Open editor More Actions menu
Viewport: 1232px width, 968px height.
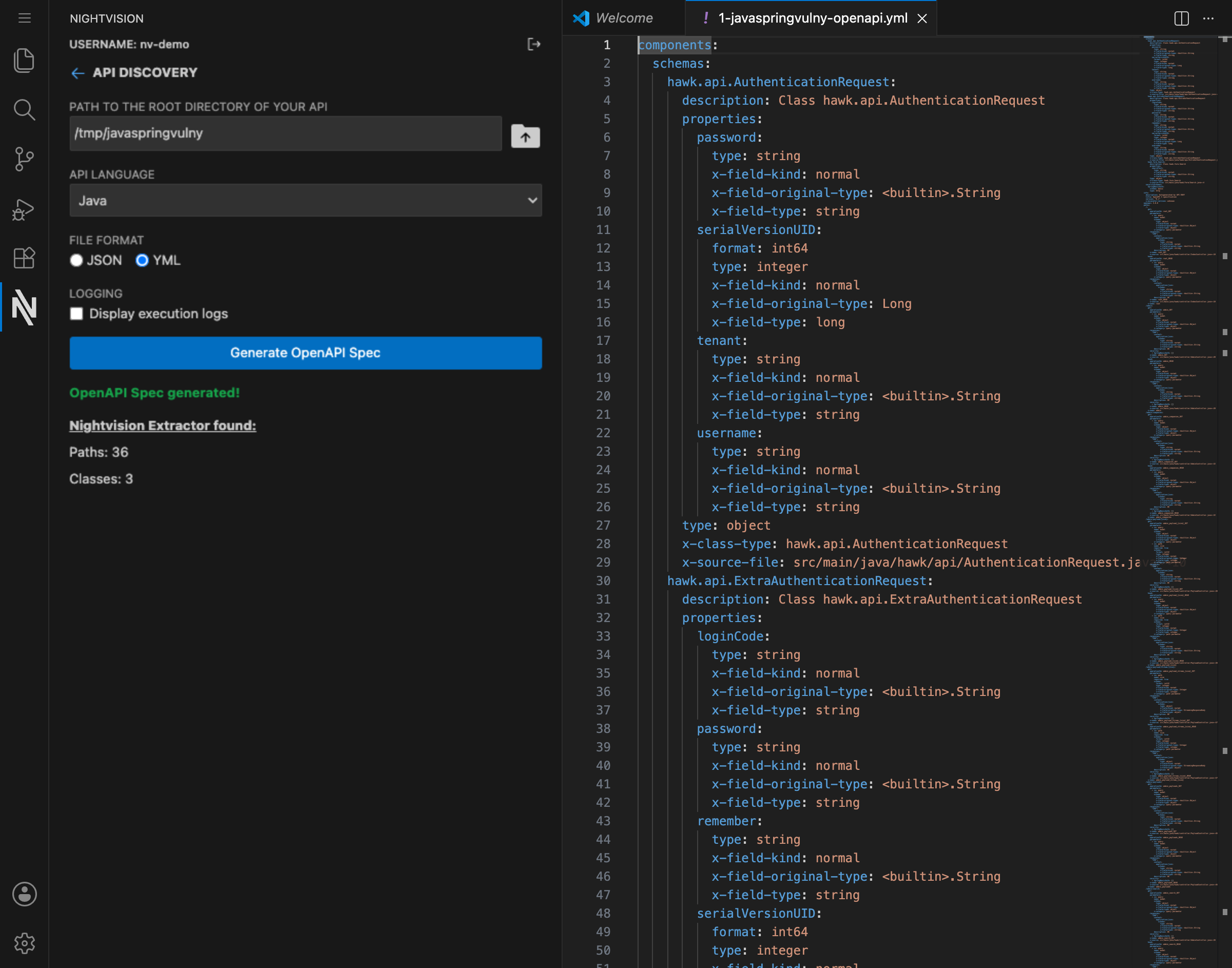tap(1208, 18)
